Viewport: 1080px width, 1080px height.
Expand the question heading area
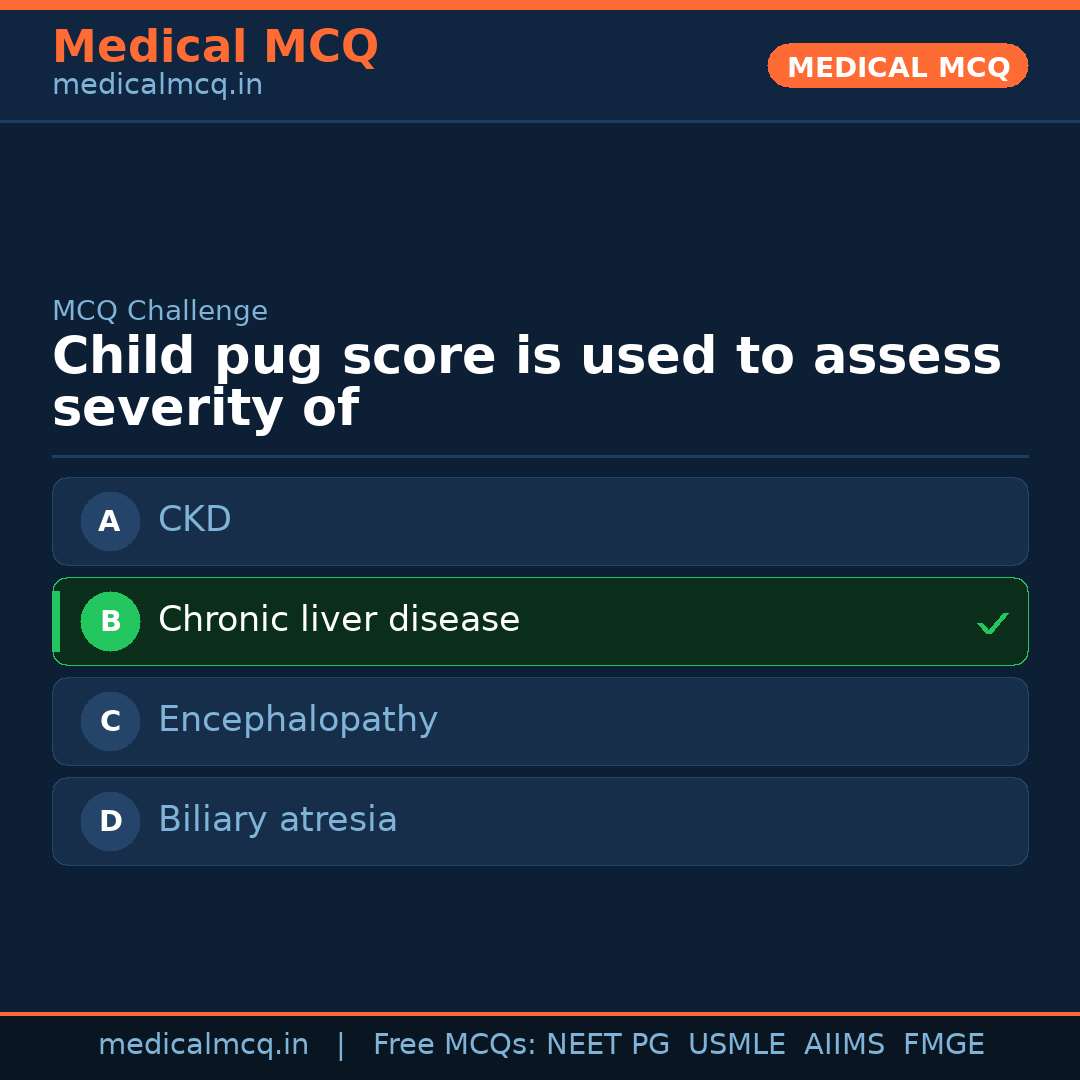tap(526, 380)
